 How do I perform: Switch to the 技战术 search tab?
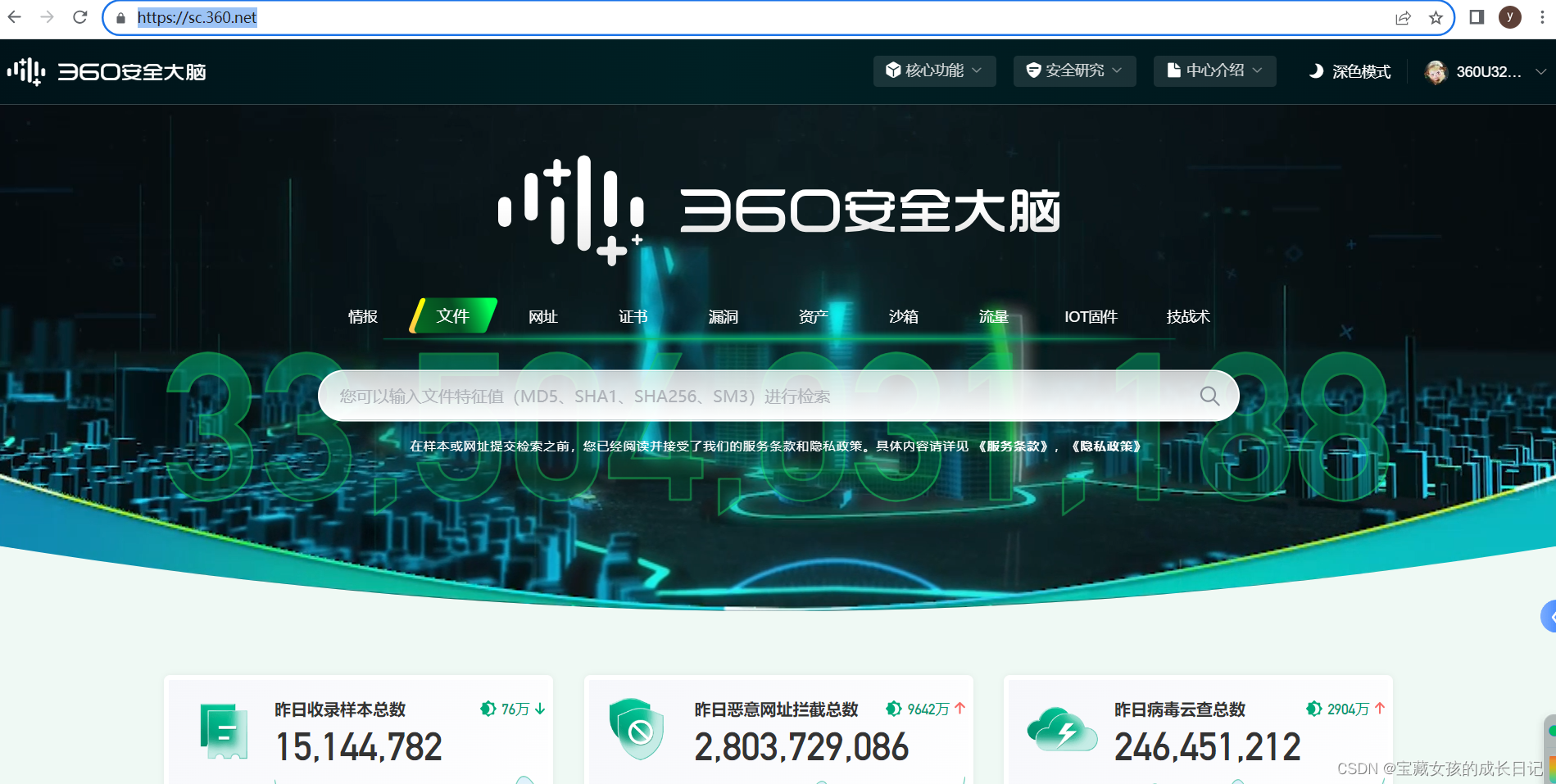click(x=1188, y=316)
